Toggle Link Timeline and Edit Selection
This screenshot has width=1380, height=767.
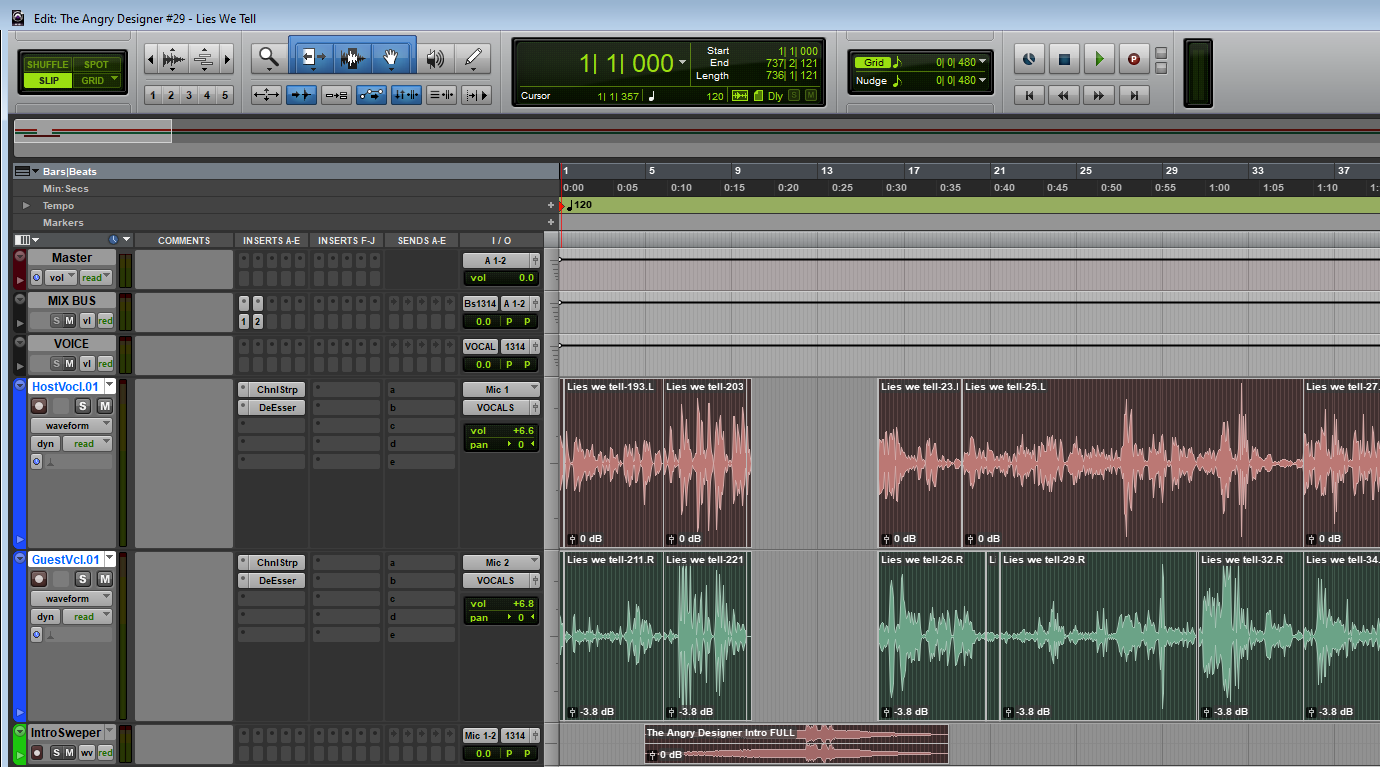point(405,95)
